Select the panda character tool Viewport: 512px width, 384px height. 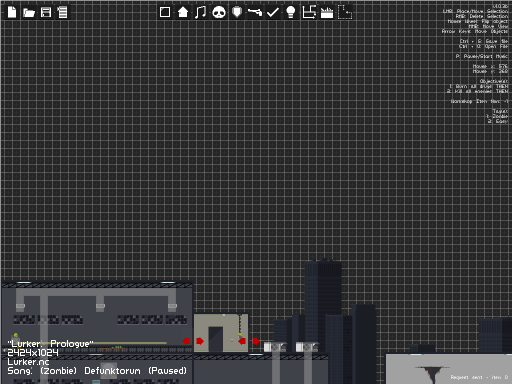coord(219,12)
